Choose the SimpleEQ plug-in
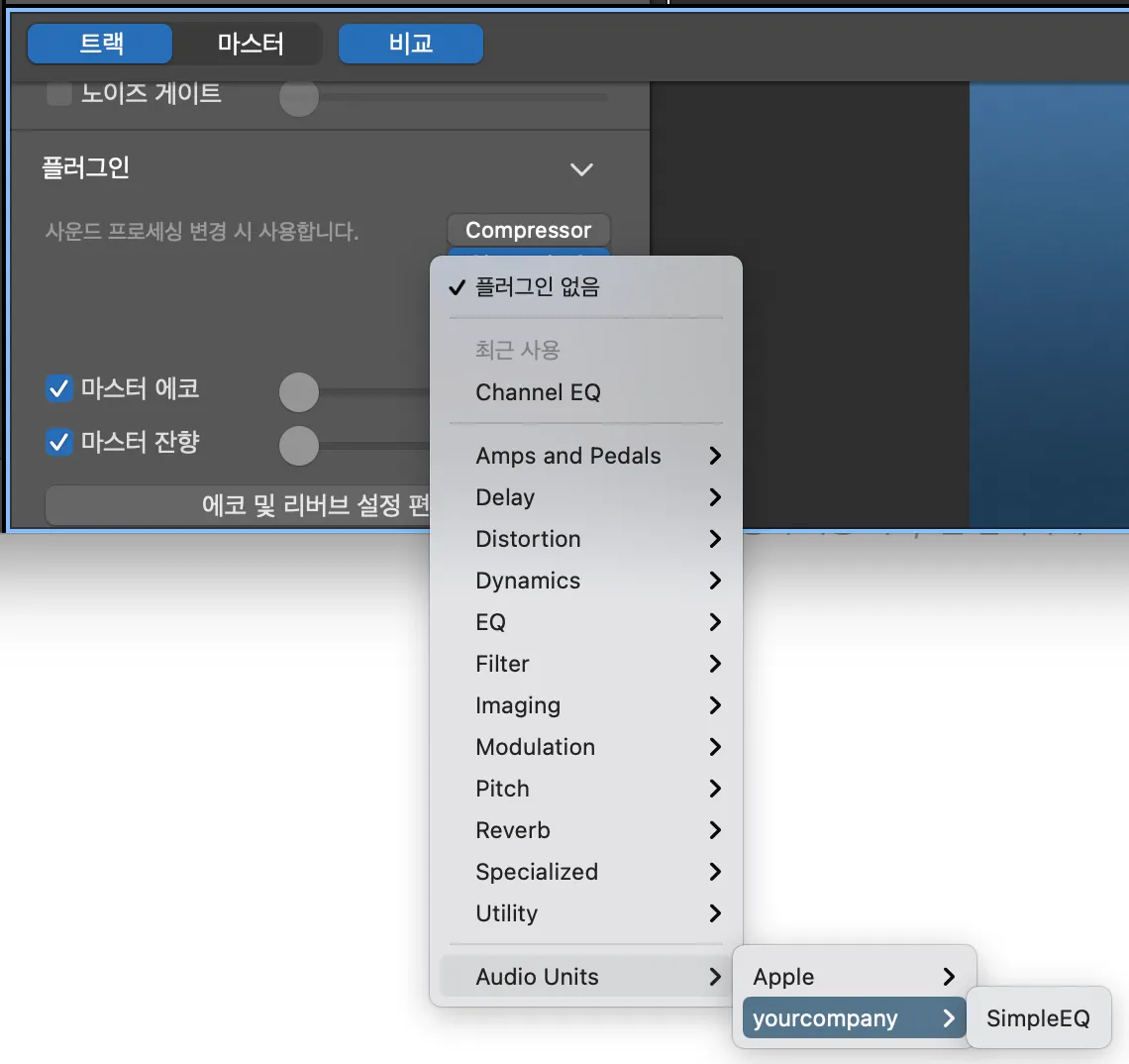This screenshot has height=1064, width=1129. [1038, 1017]
